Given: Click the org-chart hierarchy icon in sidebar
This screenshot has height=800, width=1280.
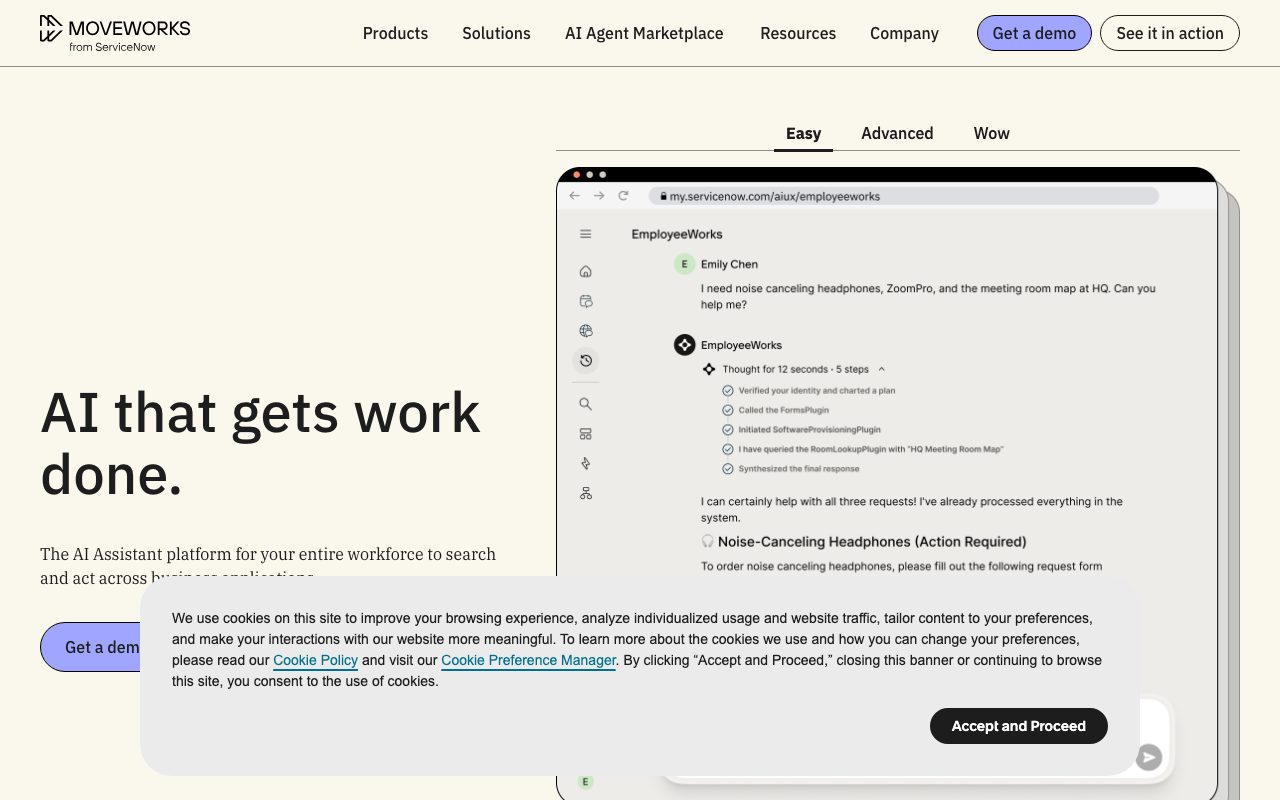Looking at the screenshot, I should point(586,493).
